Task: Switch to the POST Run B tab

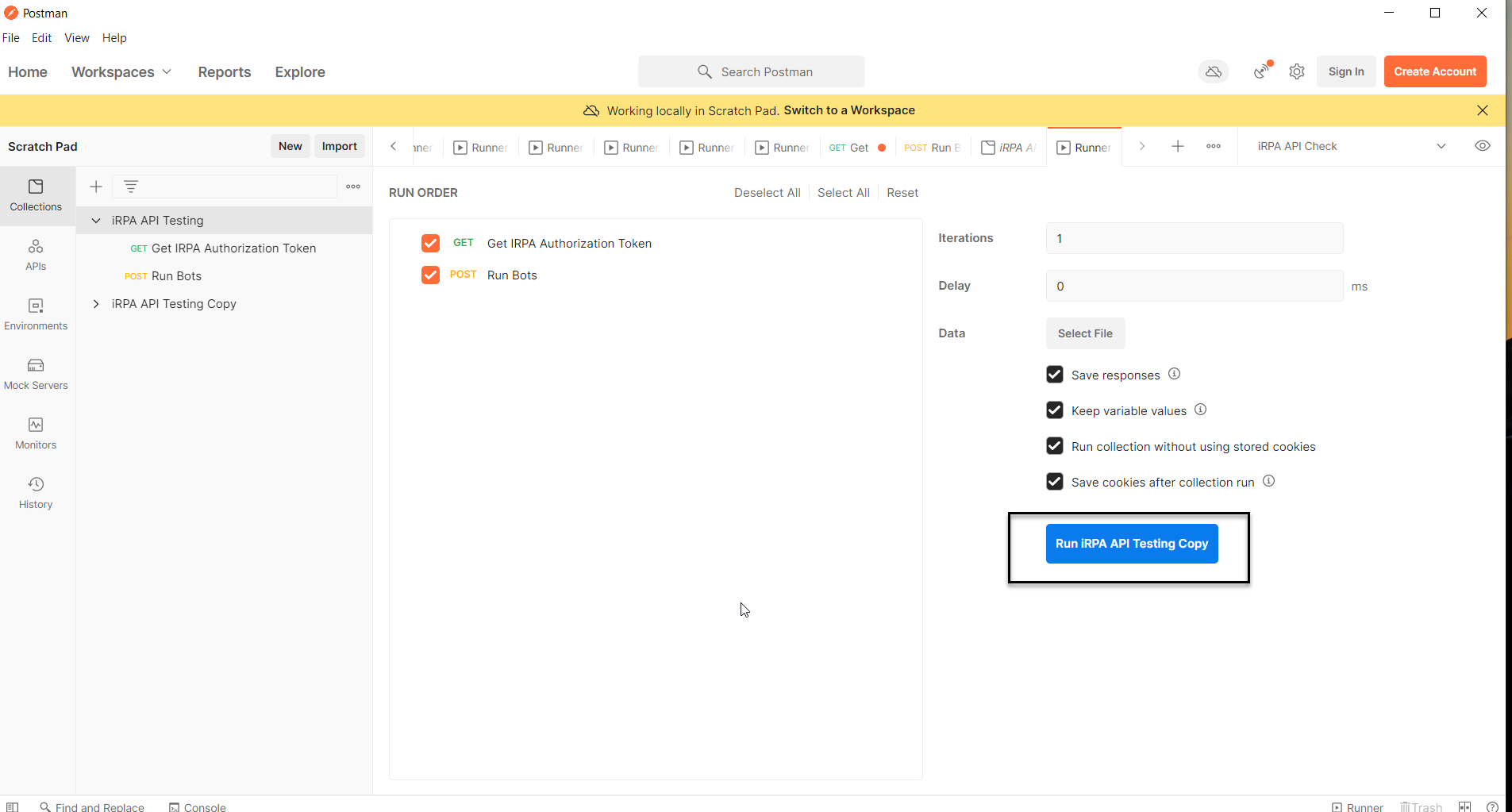Action: [x=933, y=148]
